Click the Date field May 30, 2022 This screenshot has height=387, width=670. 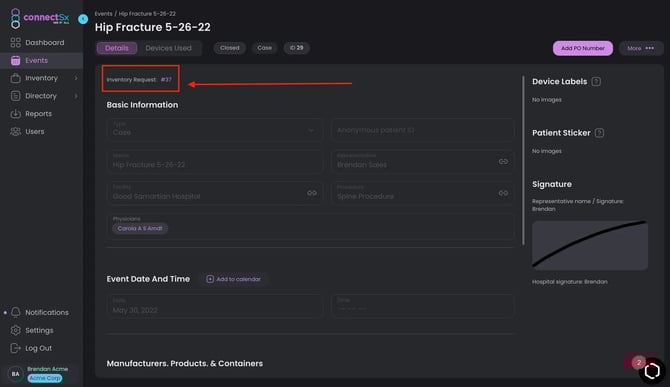point(215,306)
